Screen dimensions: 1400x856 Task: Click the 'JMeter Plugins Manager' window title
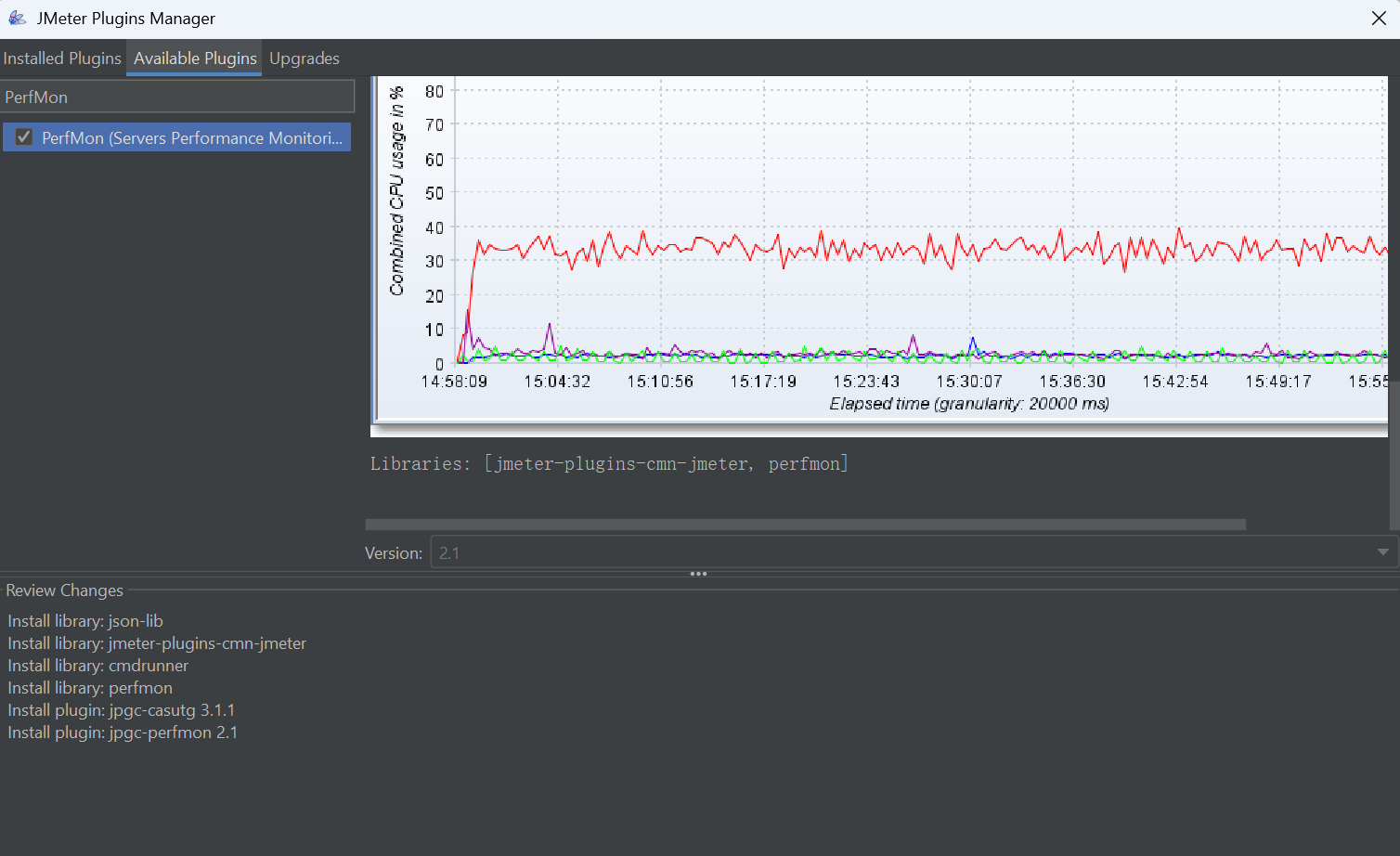(x=126, y=19)
